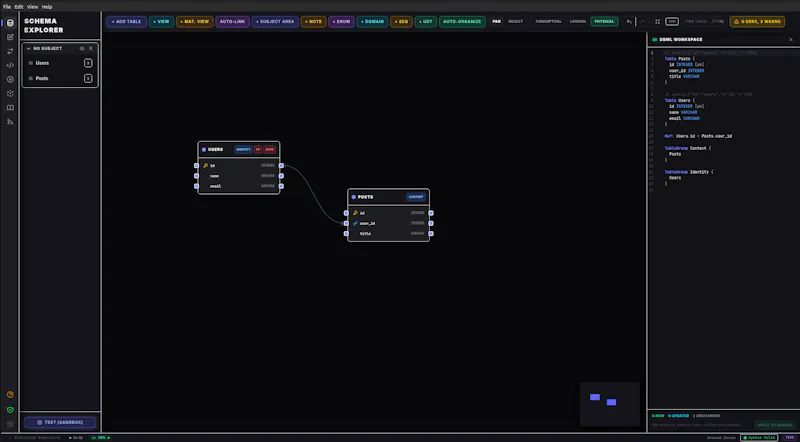Click the foreign key link icon on user_id
The width and height of the screenshot is (800, 442).
tap(355, 223)
